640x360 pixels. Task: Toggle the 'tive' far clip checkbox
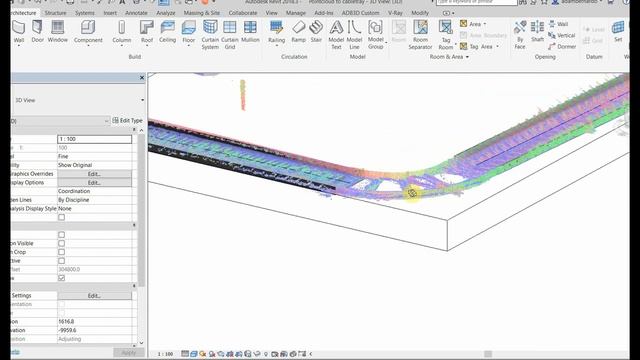click(61, 261)
